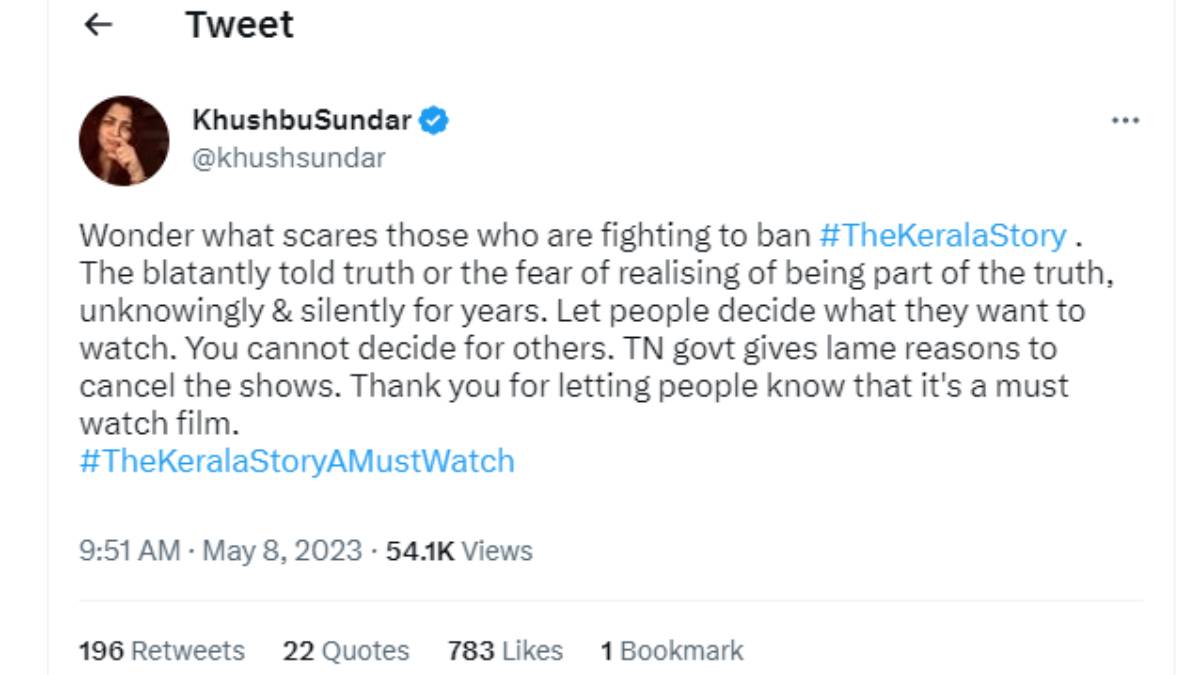Screen dimensions: 1200x675
Task: Click the number 196 beside Retweets
Action: click(101, 651)
